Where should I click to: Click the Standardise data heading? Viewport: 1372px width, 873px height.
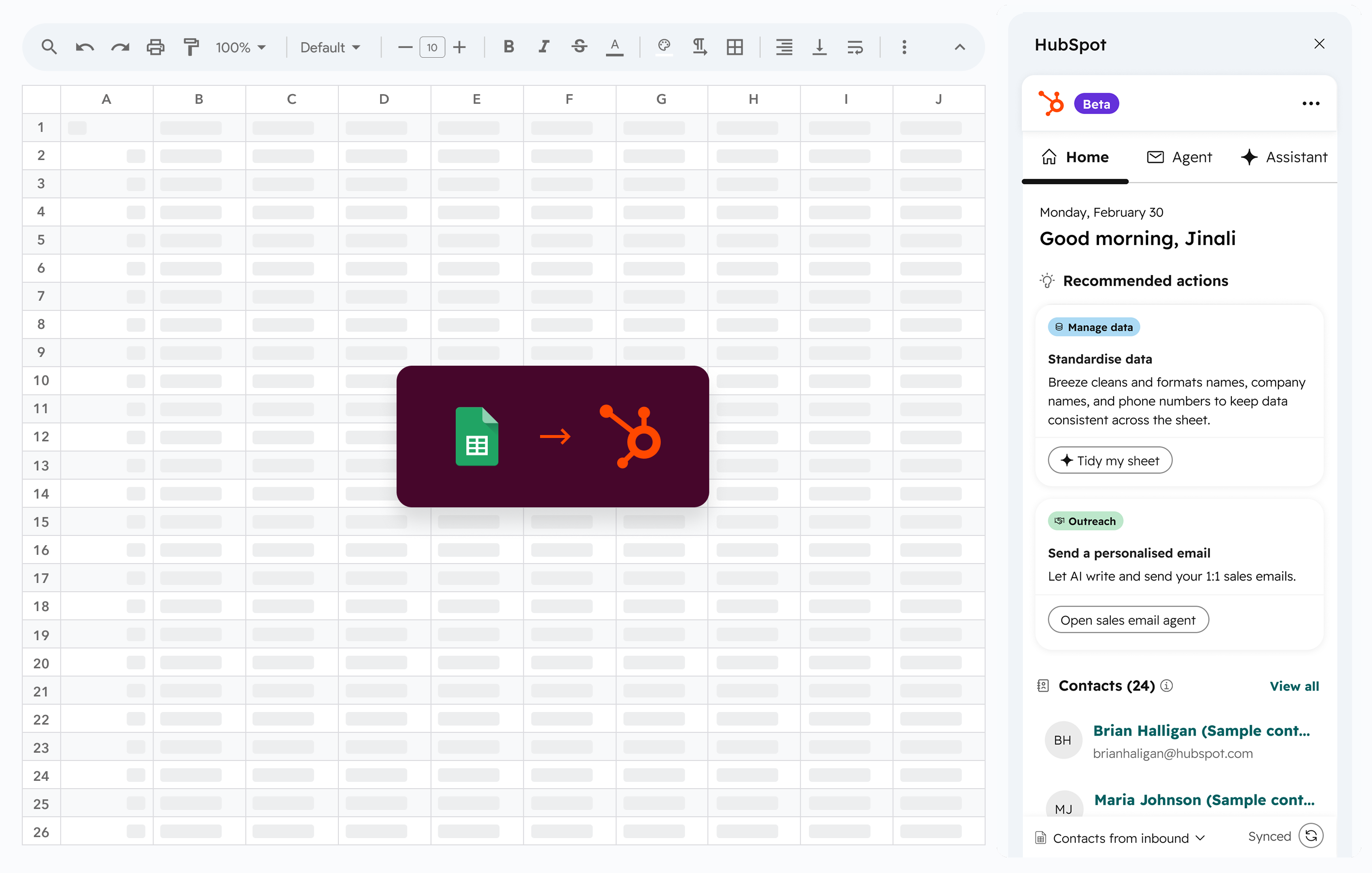(x=1100, y=359)
